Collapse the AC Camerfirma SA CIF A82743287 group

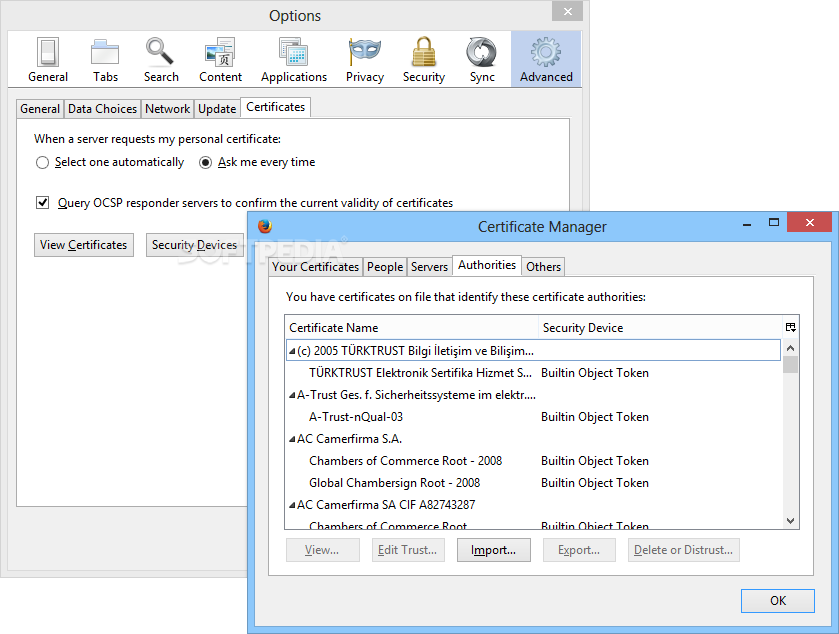tap(292, 505)
